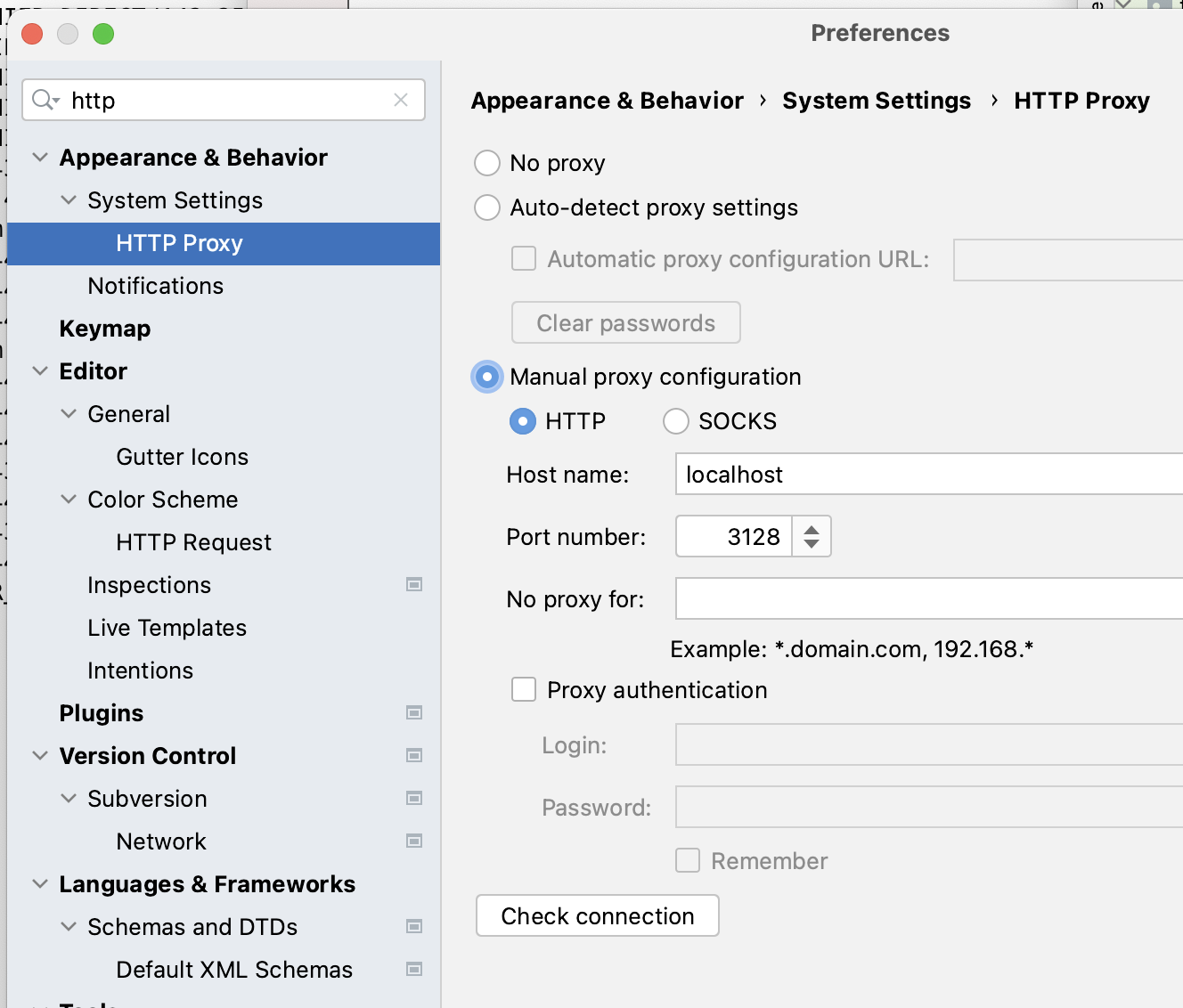Image resolution: width=1183 pixels, height=1008 pixels.
Task: Navigate to System Settings via breadcrumb
Action: point(876,100)
